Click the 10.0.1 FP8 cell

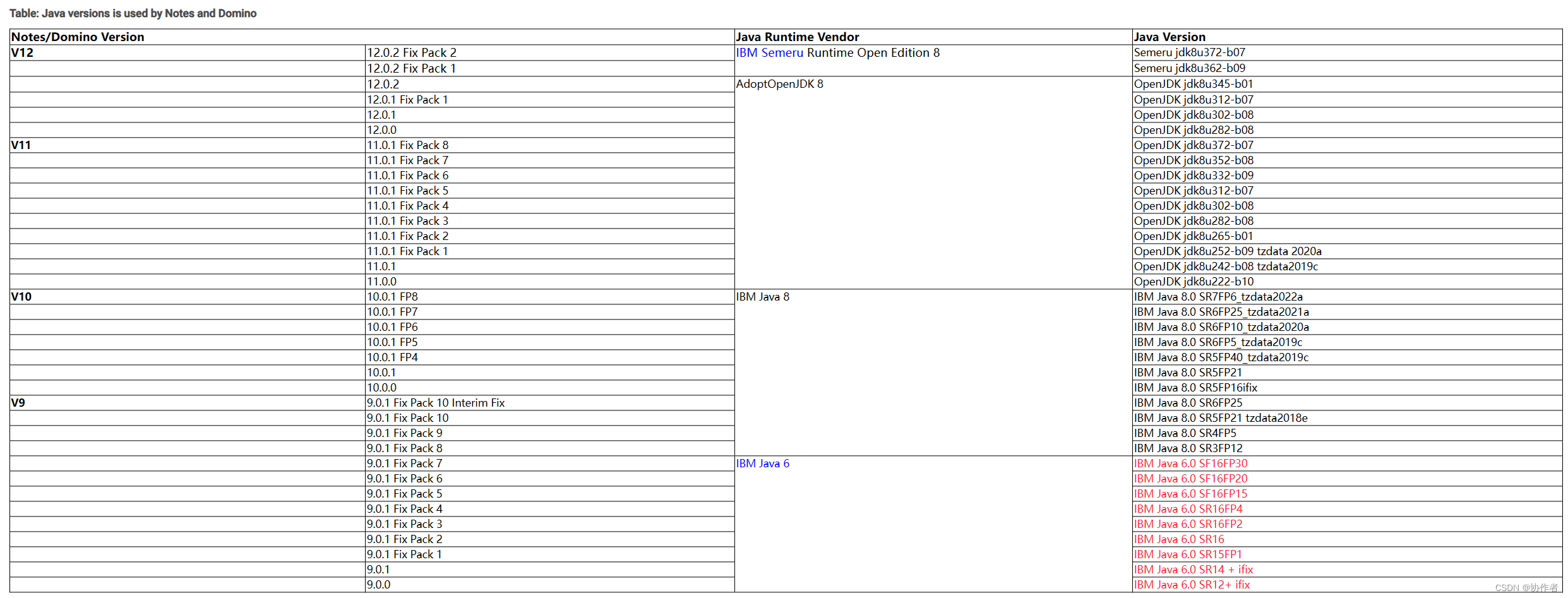pyautogui.click(x=550, y=297)
